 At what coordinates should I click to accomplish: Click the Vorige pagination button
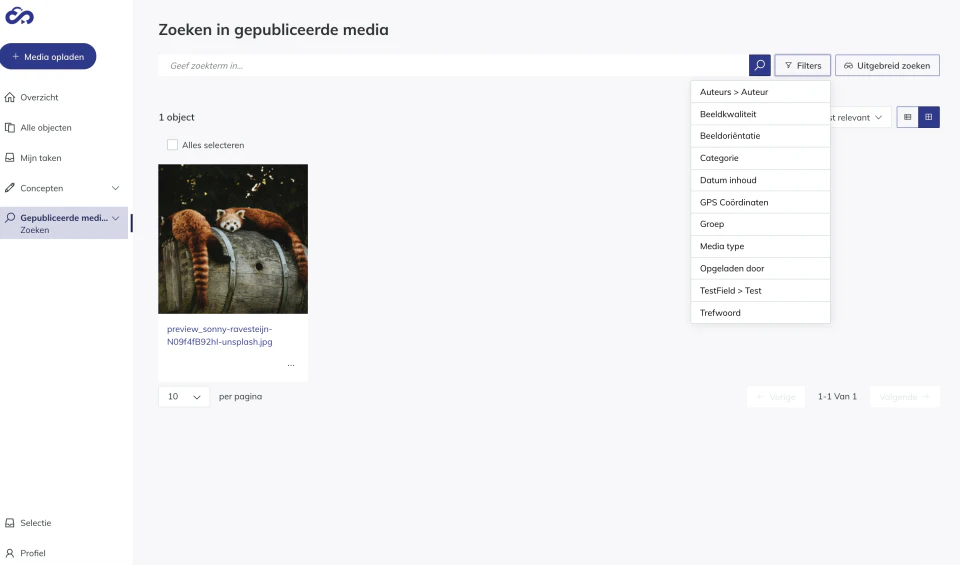776,397
